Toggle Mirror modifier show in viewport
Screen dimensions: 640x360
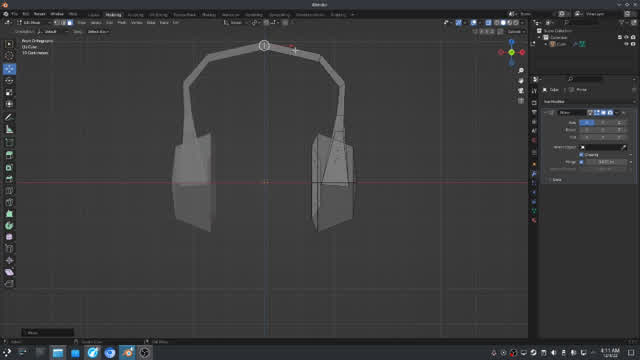[603, 113]
